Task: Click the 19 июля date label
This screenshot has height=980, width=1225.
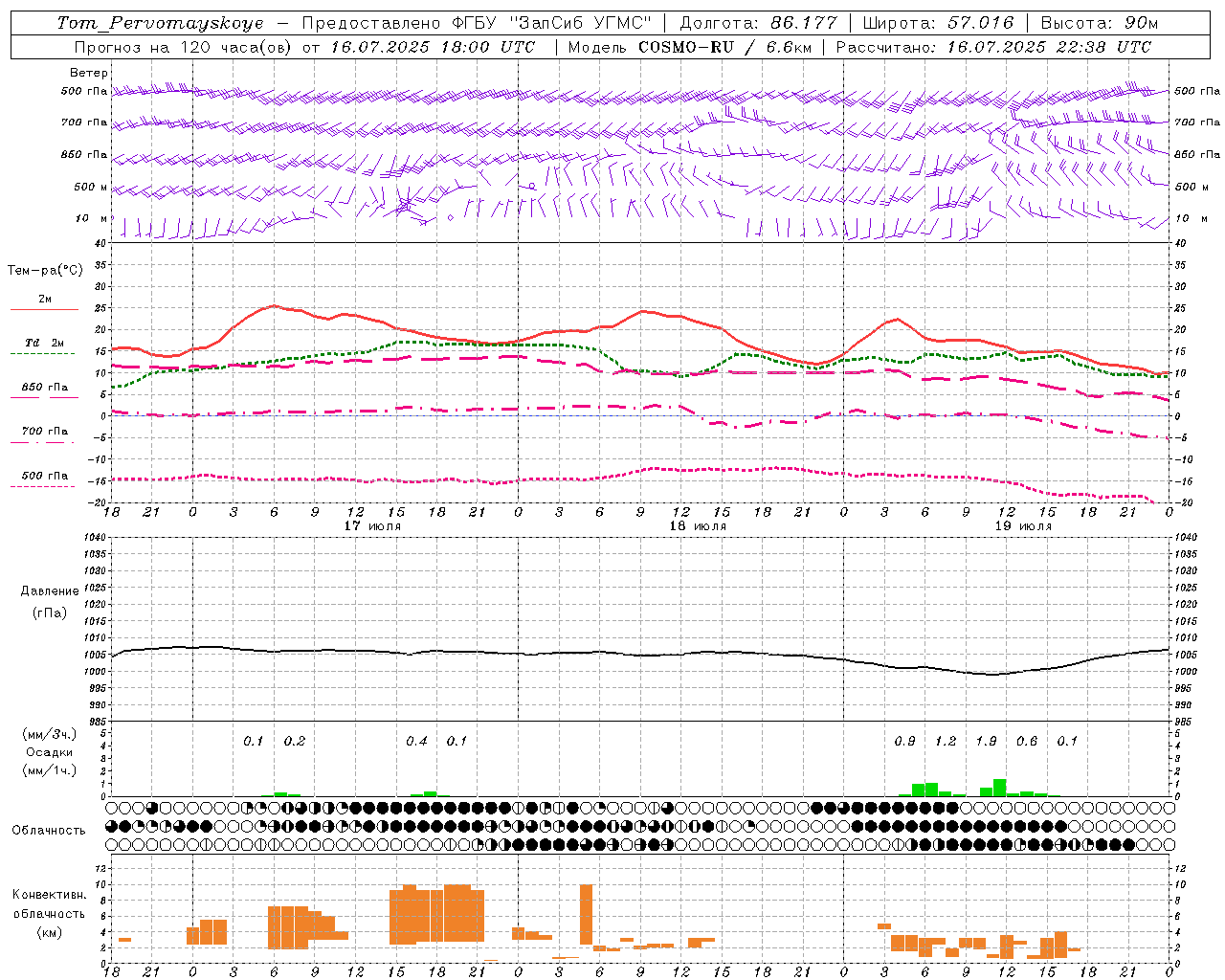Action: click(1023, 526)
